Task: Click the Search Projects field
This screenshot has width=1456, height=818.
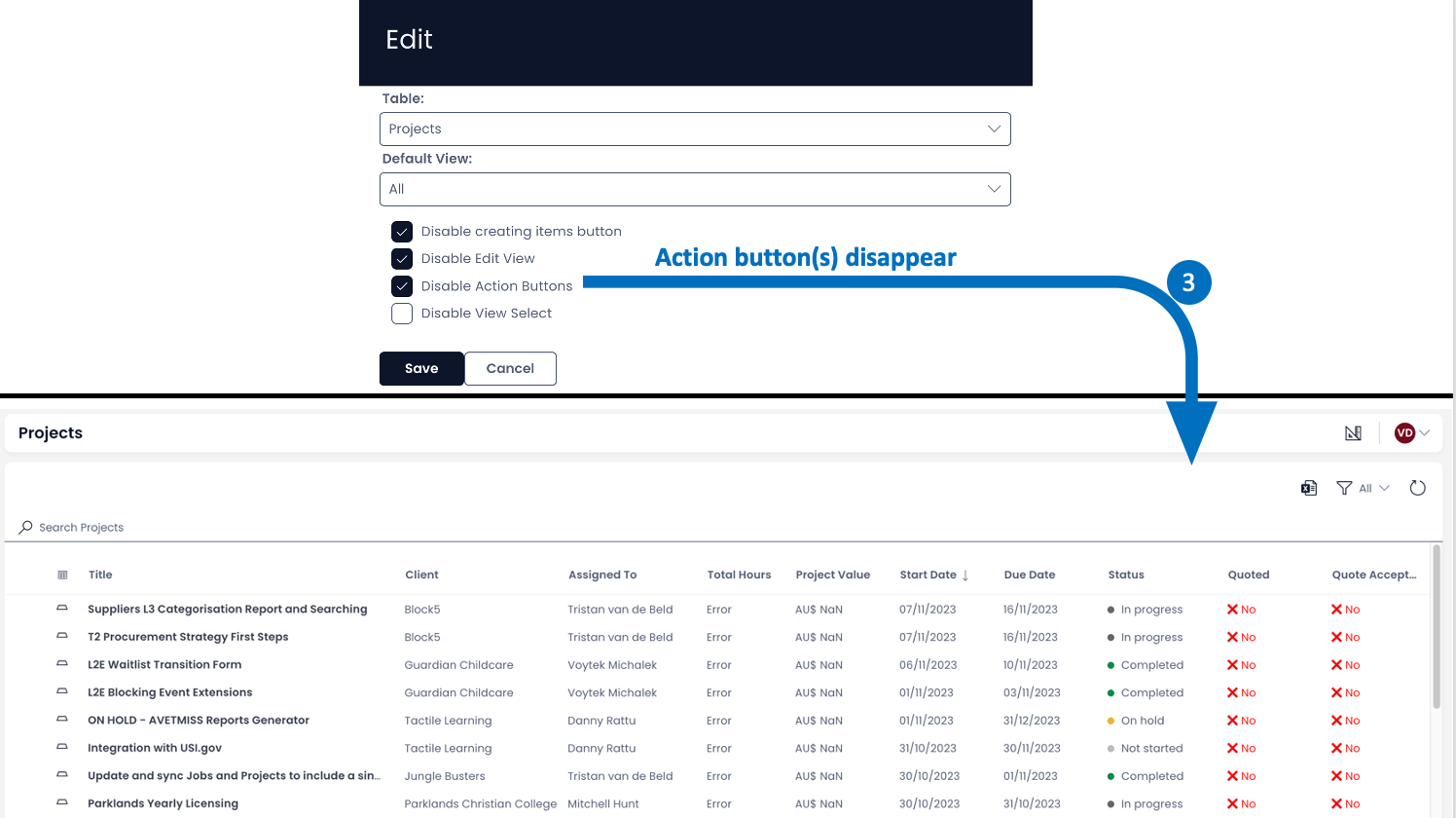Action: tap(723, 527)
